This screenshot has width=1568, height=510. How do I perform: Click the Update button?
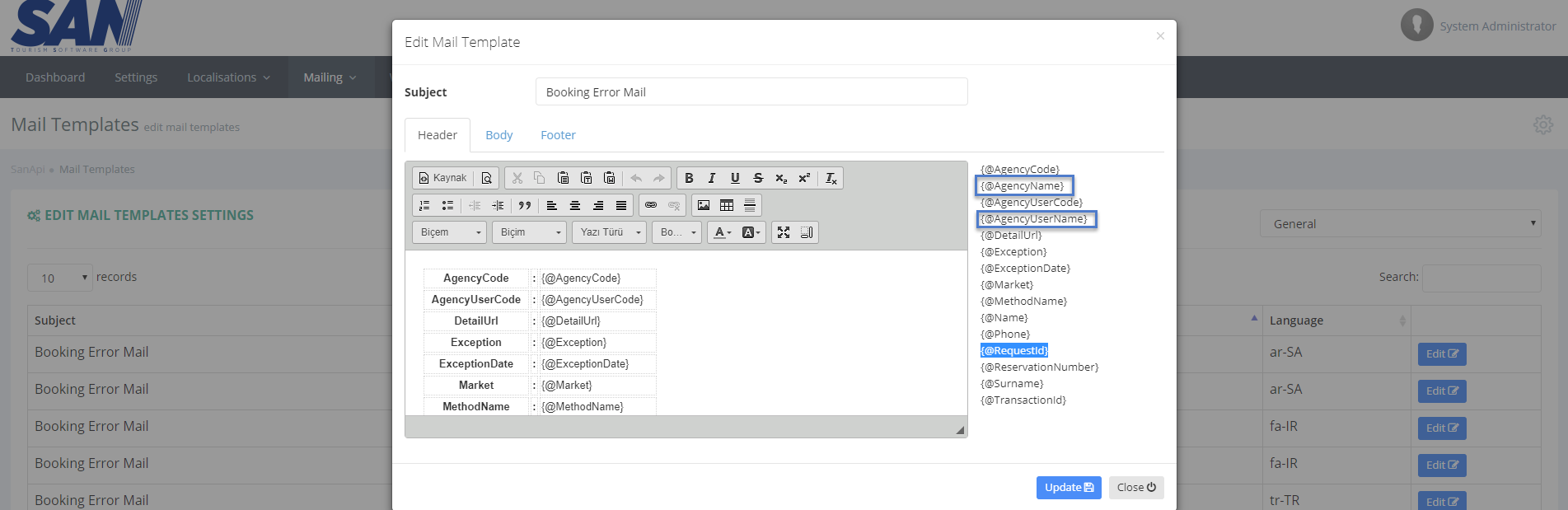(1068, 488)
